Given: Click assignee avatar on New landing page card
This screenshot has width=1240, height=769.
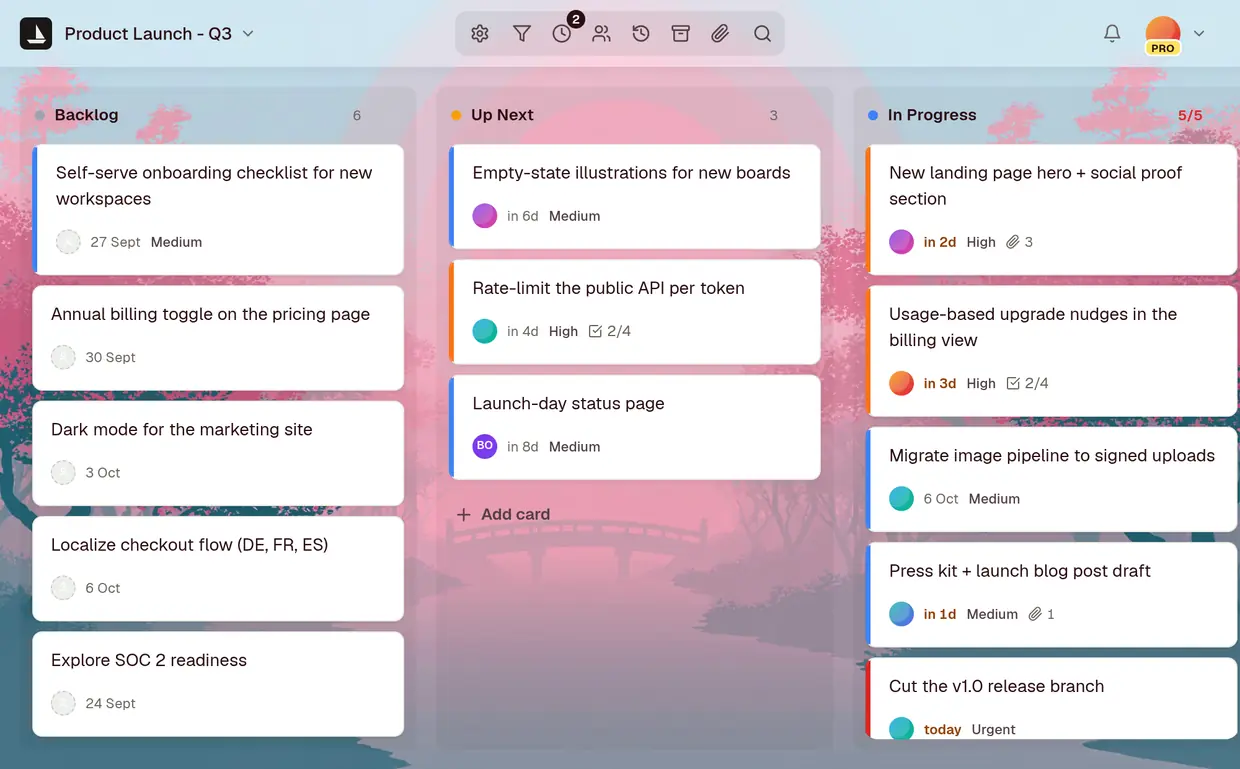Looking at the screenshot, I should [x=902, y=241].
